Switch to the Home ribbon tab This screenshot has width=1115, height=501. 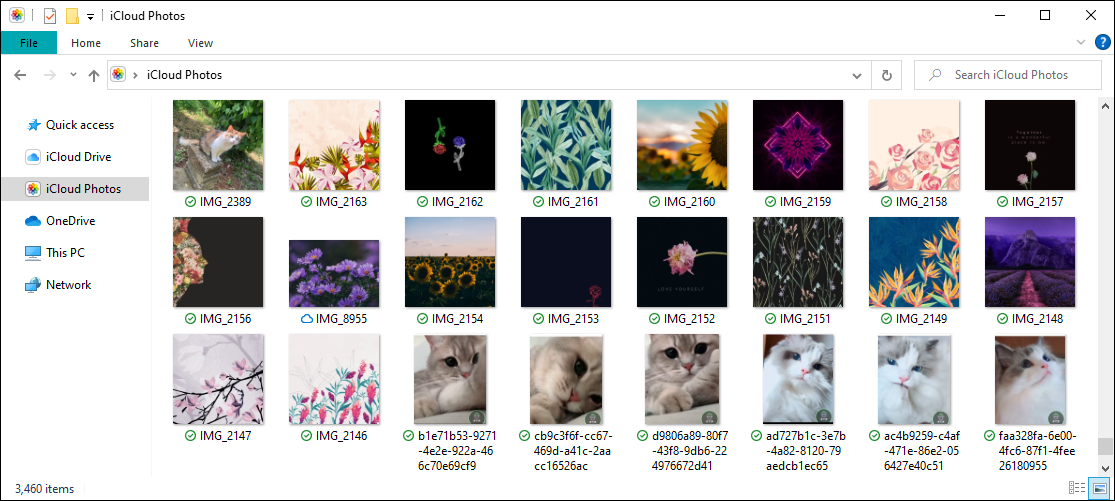(86, 43)
